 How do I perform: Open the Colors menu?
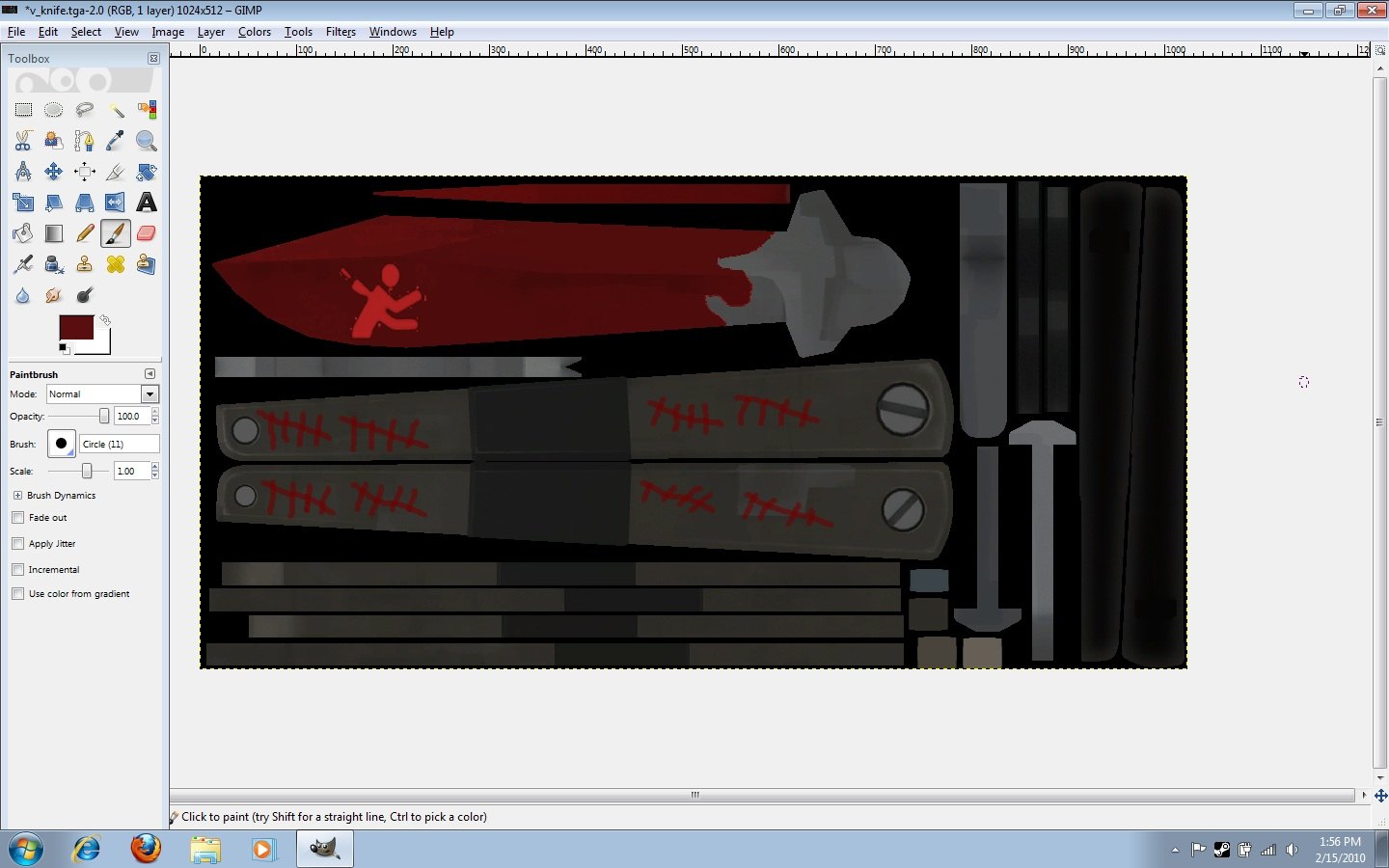tap(255, 32)
